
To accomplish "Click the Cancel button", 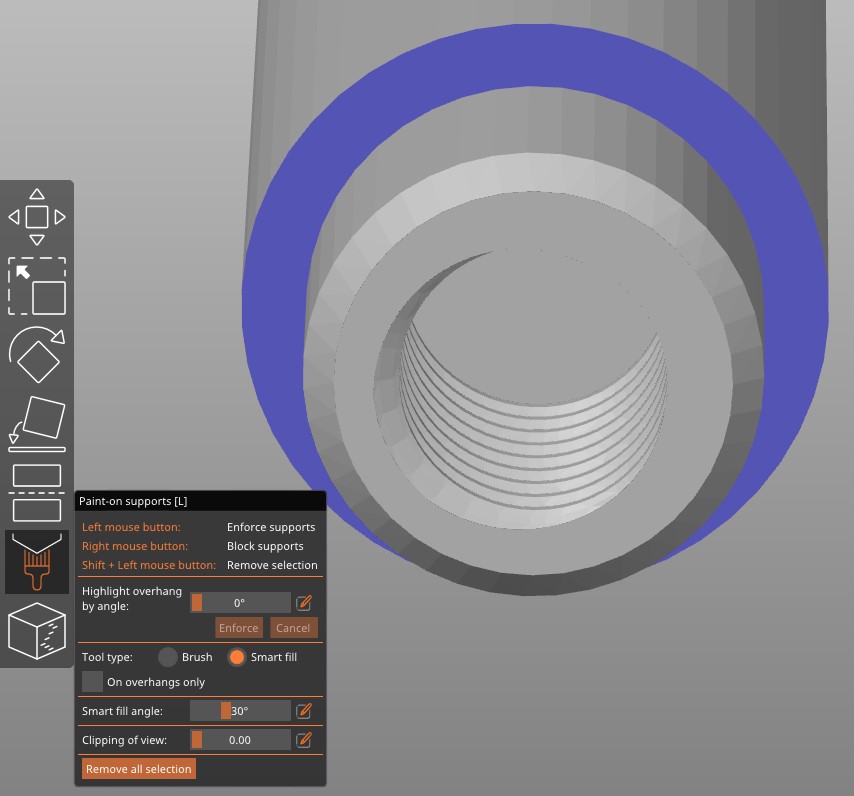I will [293, 628].
